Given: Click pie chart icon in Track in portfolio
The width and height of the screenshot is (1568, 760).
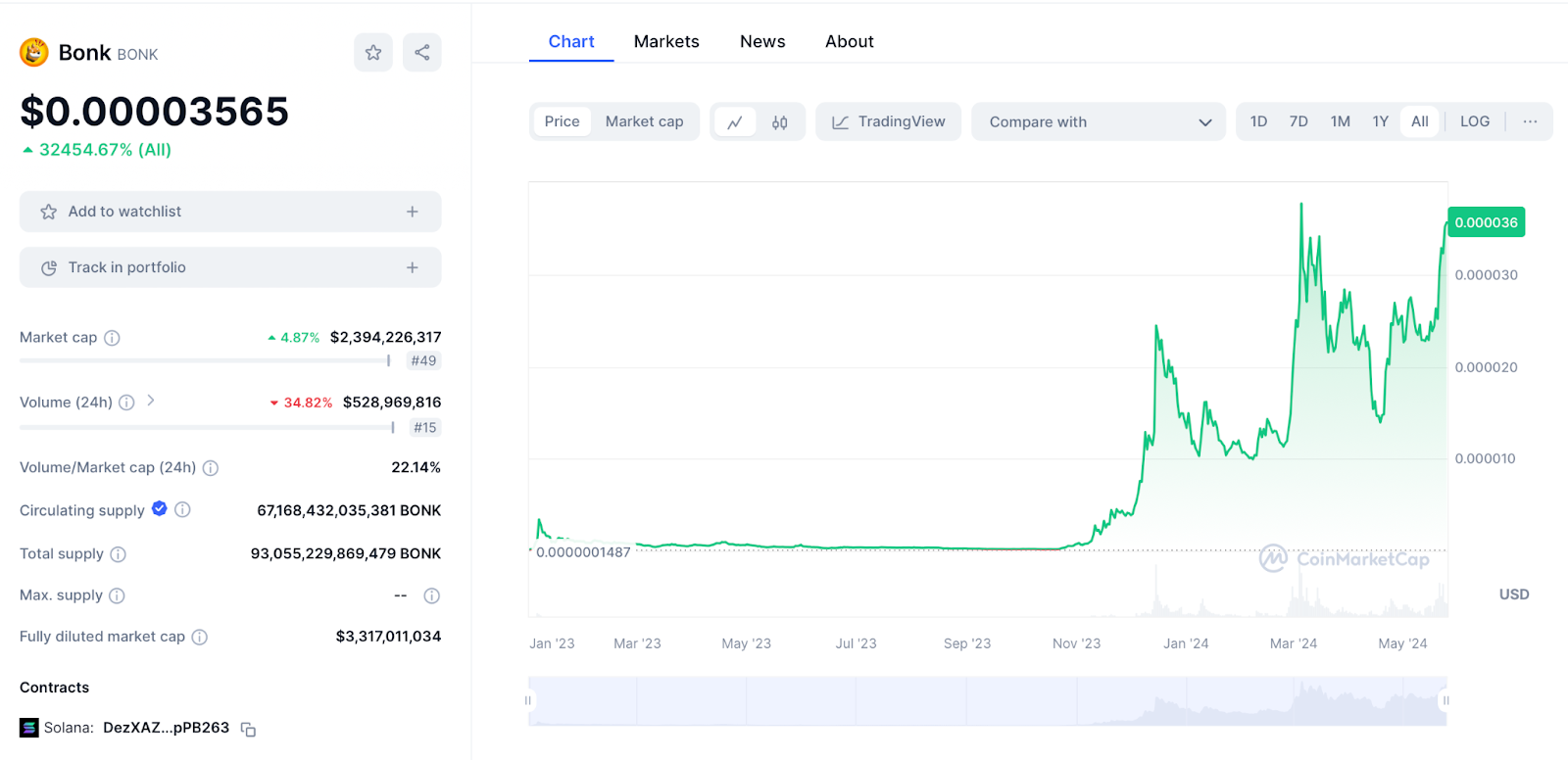Looking at the screenshot, I should [49, 267].
